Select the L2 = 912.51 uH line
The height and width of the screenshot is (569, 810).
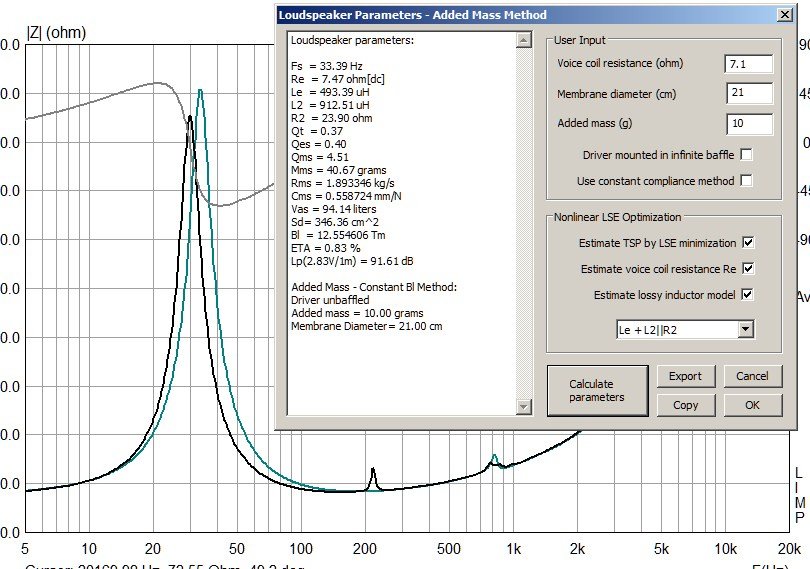[x=330, y=105]
